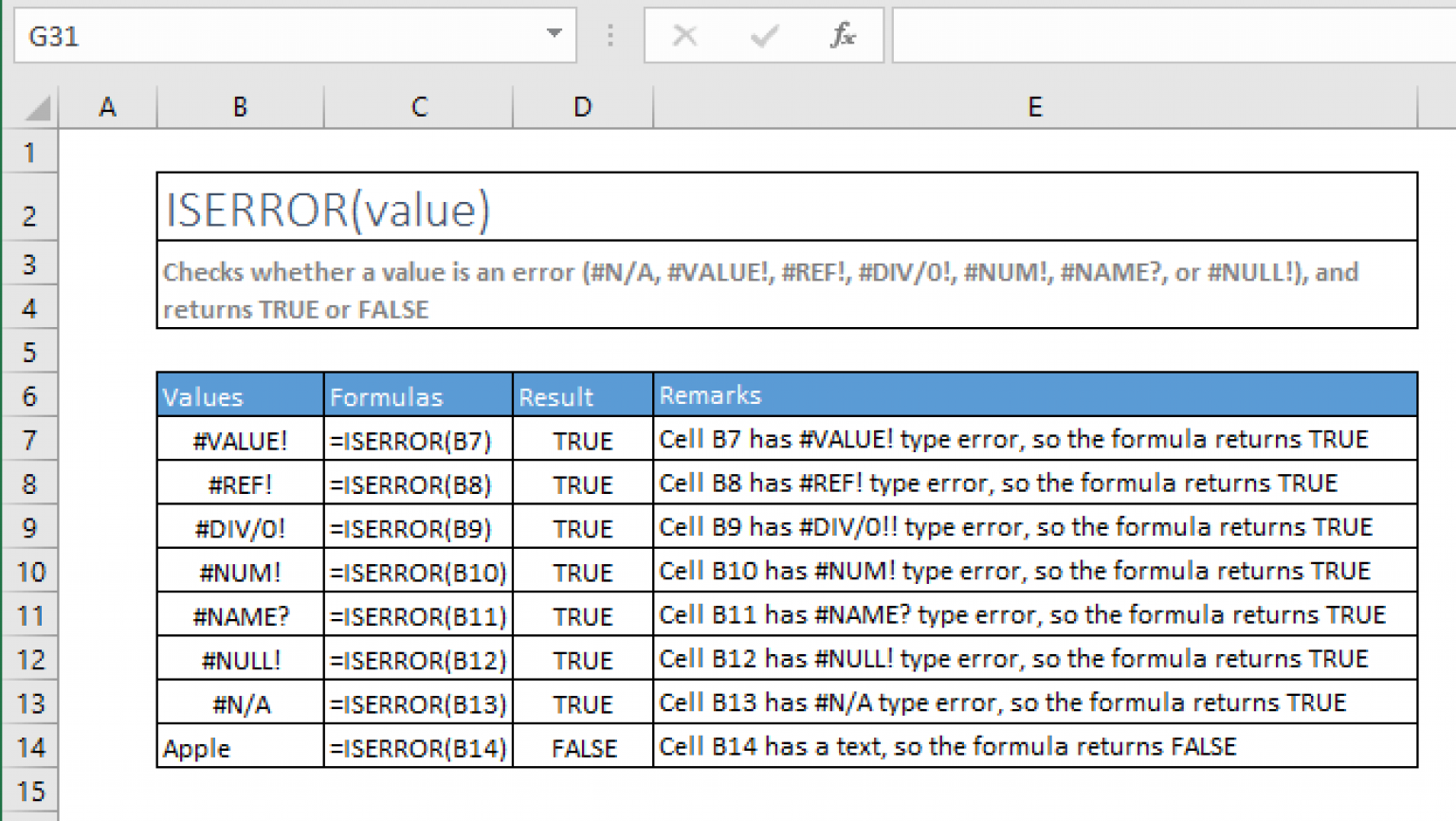1456x821 pixels.
Task: Select the =ISERROR(B9) formula cell
Action: [418, 527]
